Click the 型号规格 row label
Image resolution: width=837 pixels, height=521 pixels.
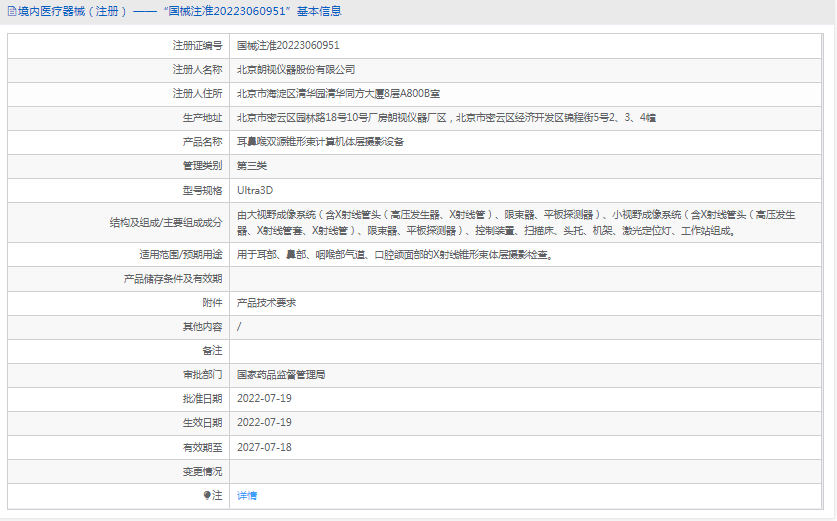pyautogui.click(x=202, y=191)
